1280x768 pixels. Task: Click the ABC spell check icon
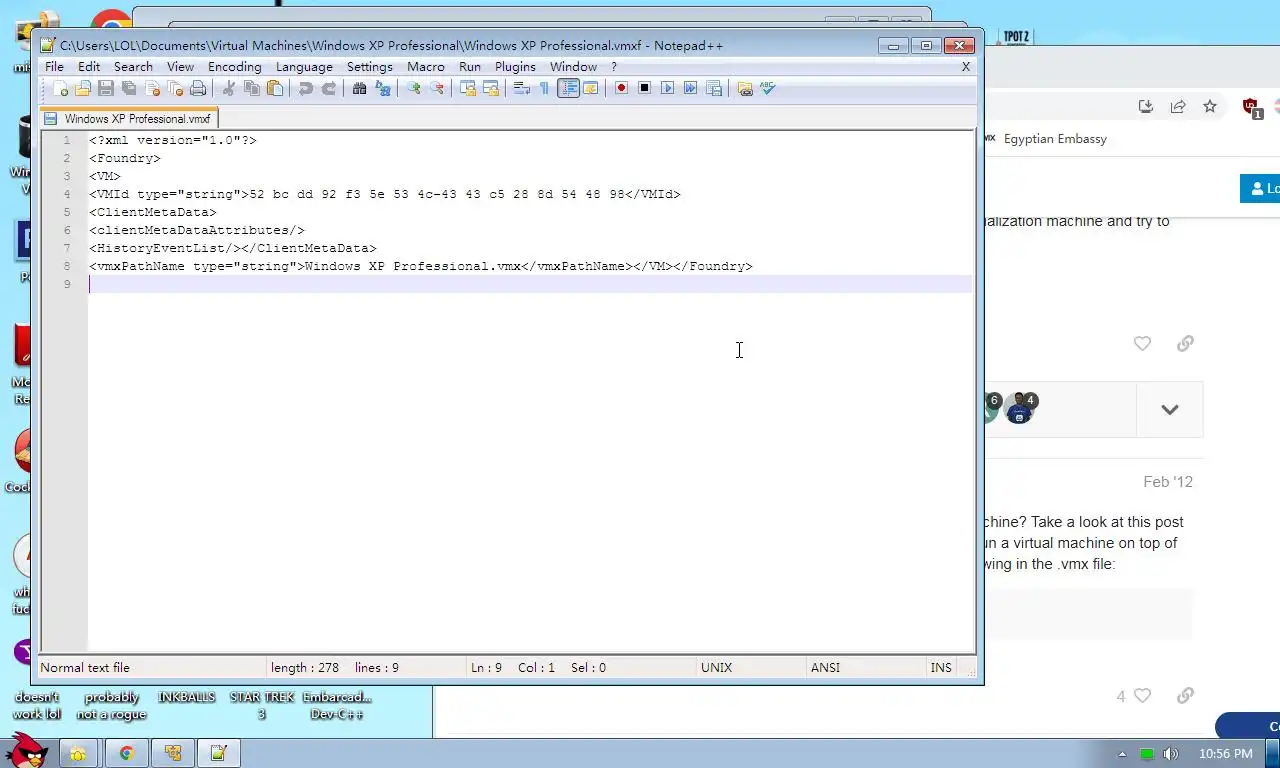[x=768, y=88]
